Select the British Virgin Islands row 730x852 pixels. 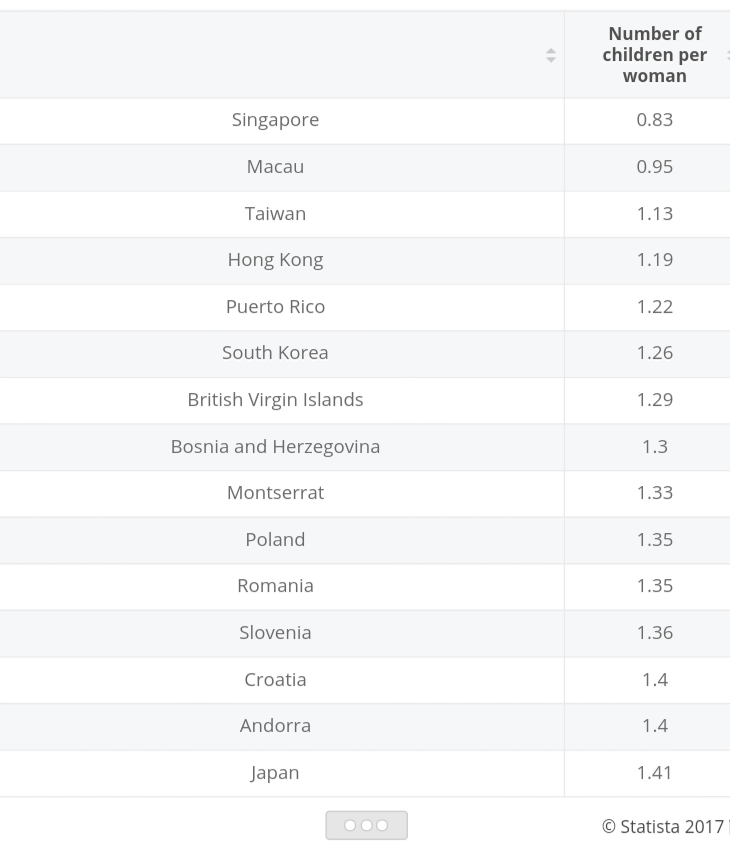[x=275, y=400]
